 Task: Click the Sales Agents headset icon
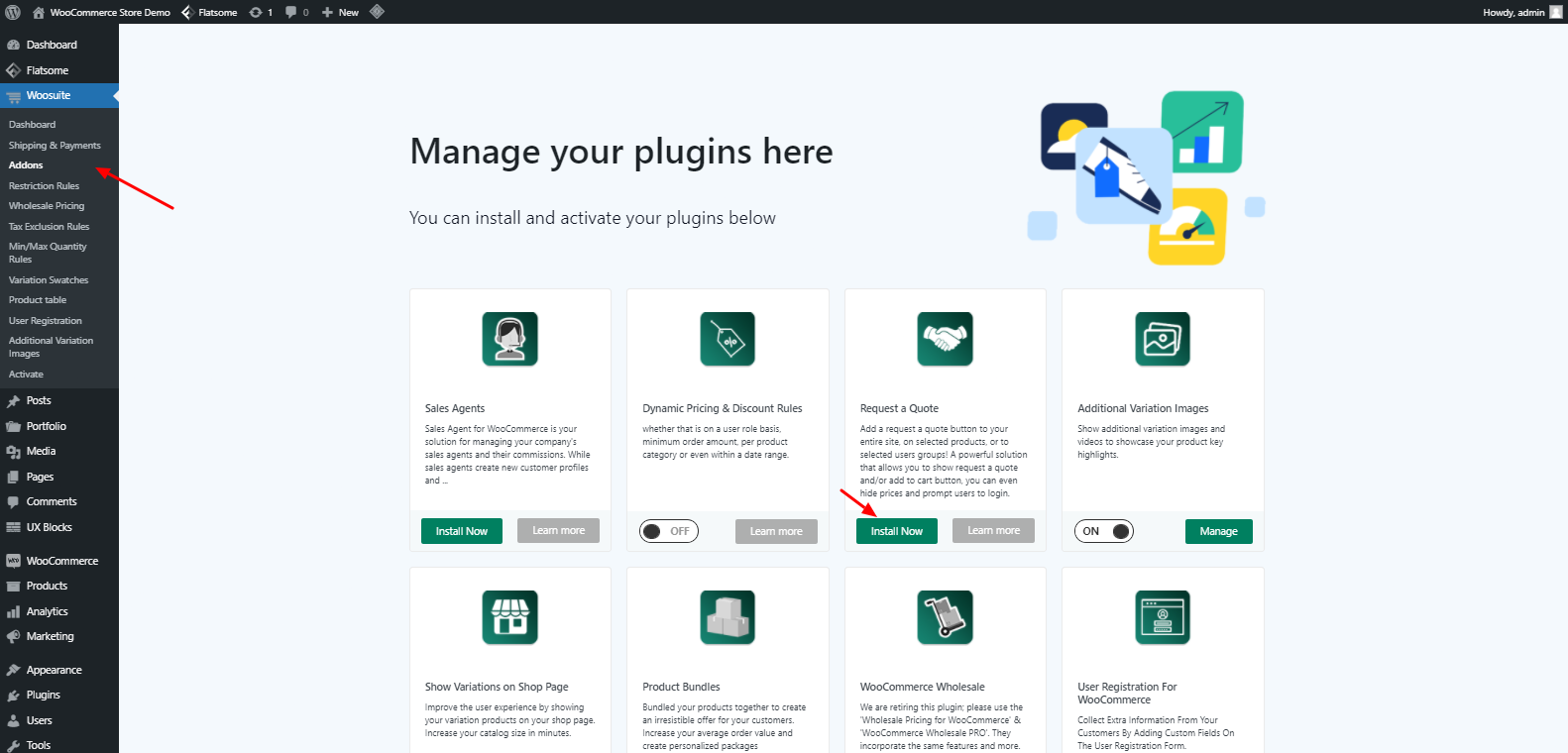click(510, 339)
